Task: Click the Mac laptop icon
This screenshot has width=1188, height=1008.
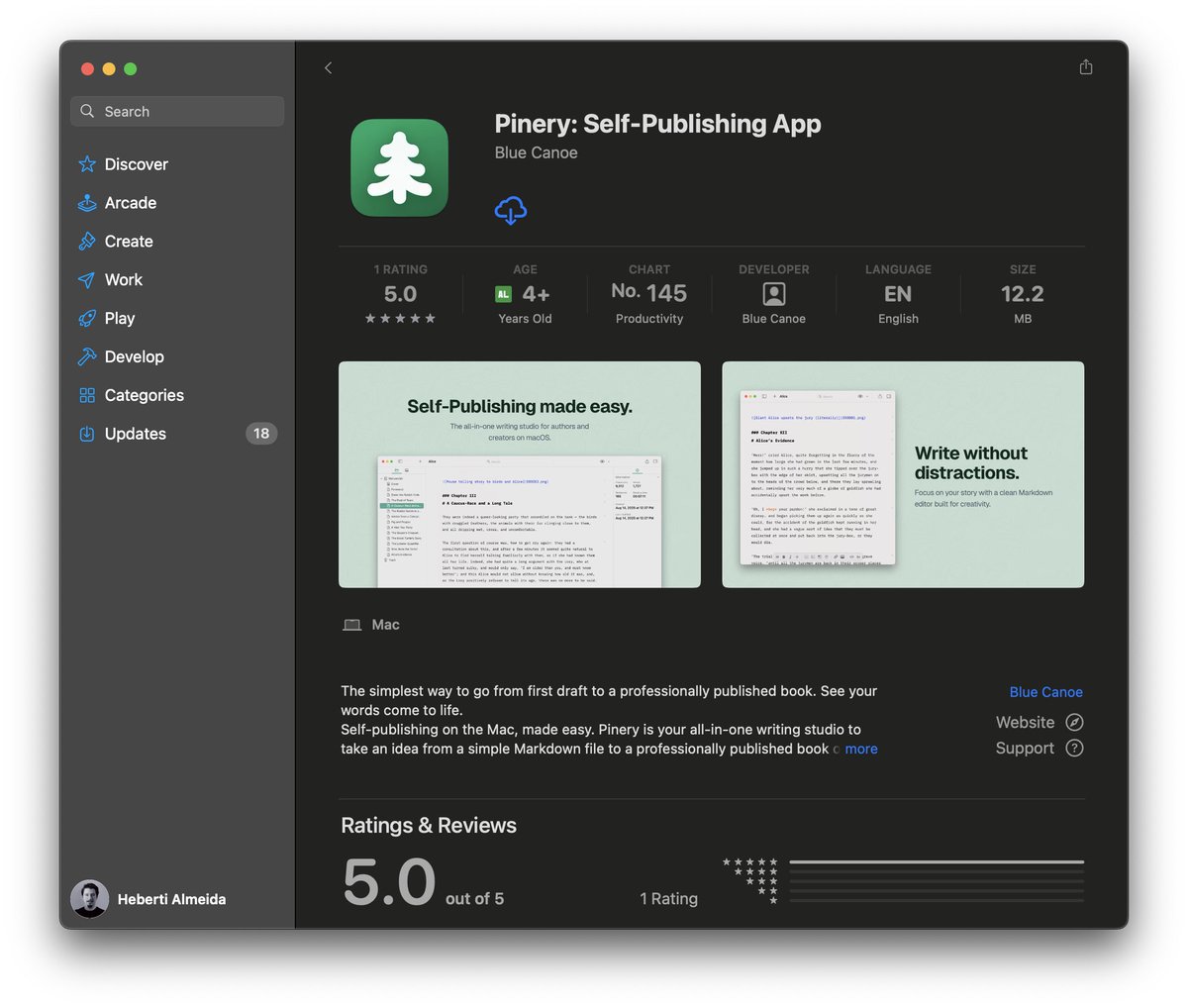Action: pyautogui.click(x=351, y=625)
